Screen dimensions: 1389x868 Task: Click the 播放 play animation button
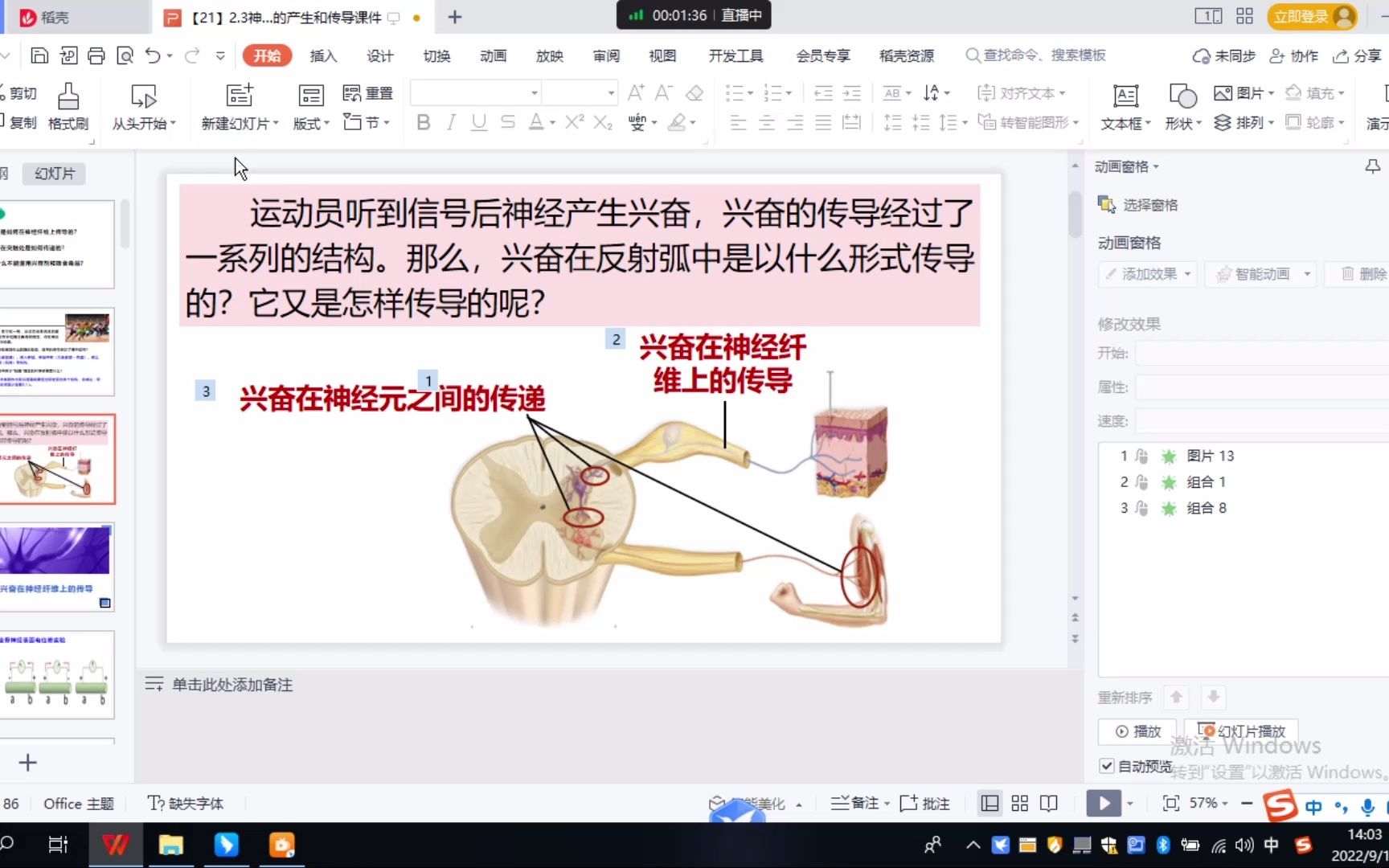click(1137, 731)
